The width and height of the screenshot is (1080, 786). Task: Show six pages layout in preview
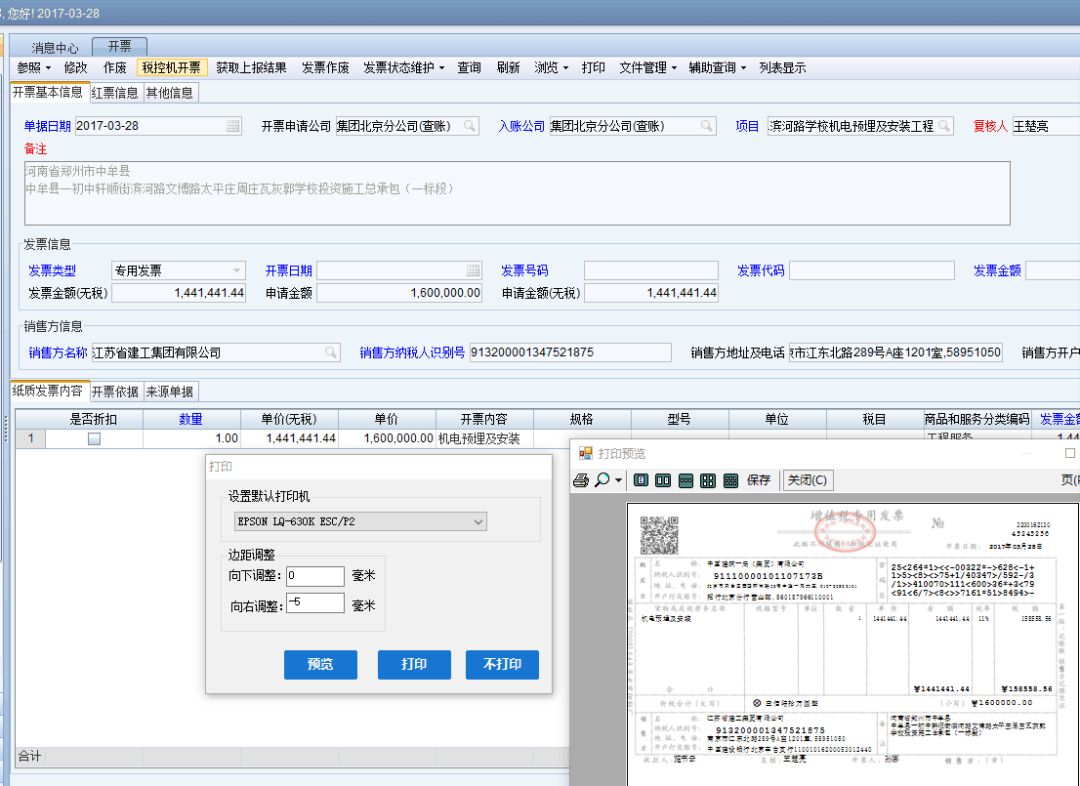pyautogui.click(x=731, y=480)
